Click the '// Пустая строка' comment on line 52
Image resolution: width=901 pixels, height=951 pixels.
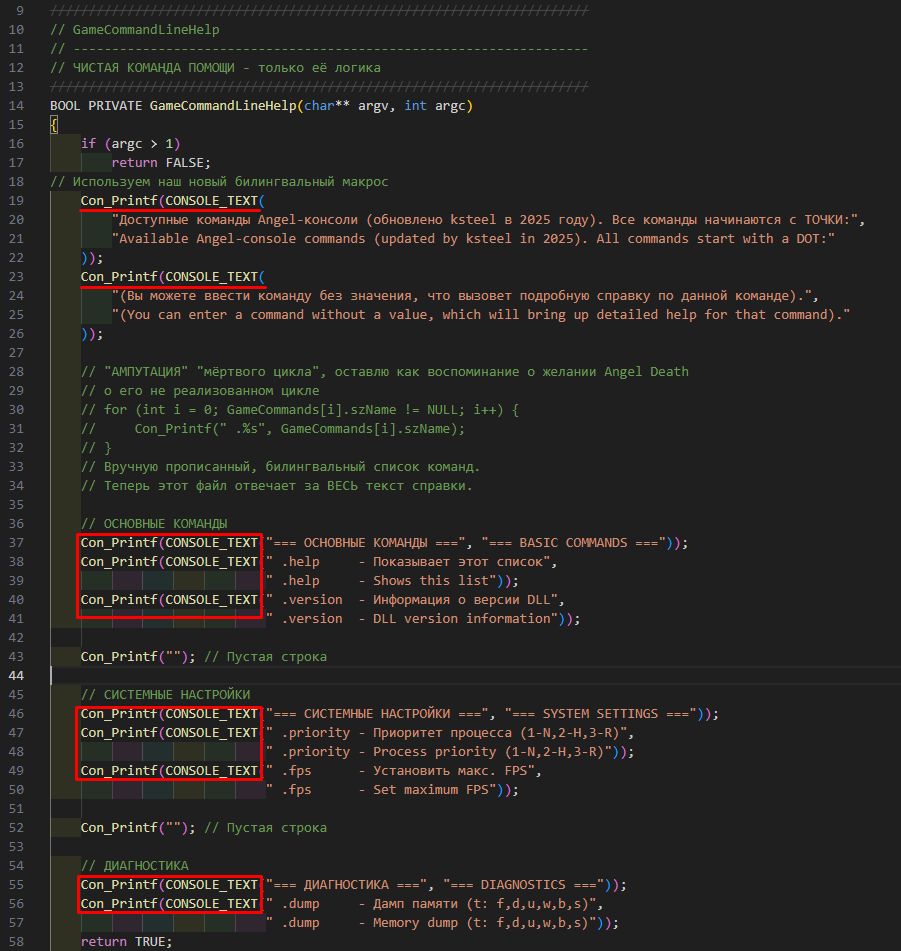click(x=265, y=828)
